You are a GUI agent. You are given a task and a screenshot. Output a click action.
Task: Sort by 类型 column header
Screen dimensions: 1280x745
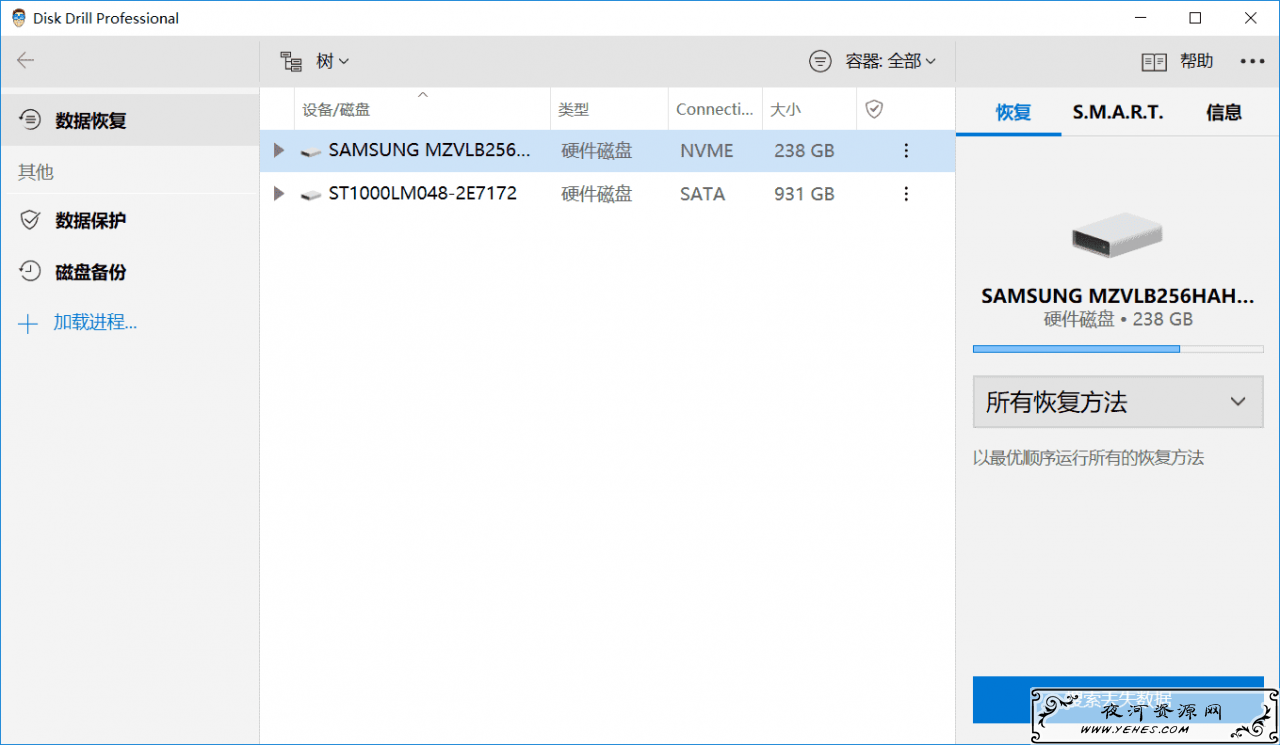(x=609, y=109)
